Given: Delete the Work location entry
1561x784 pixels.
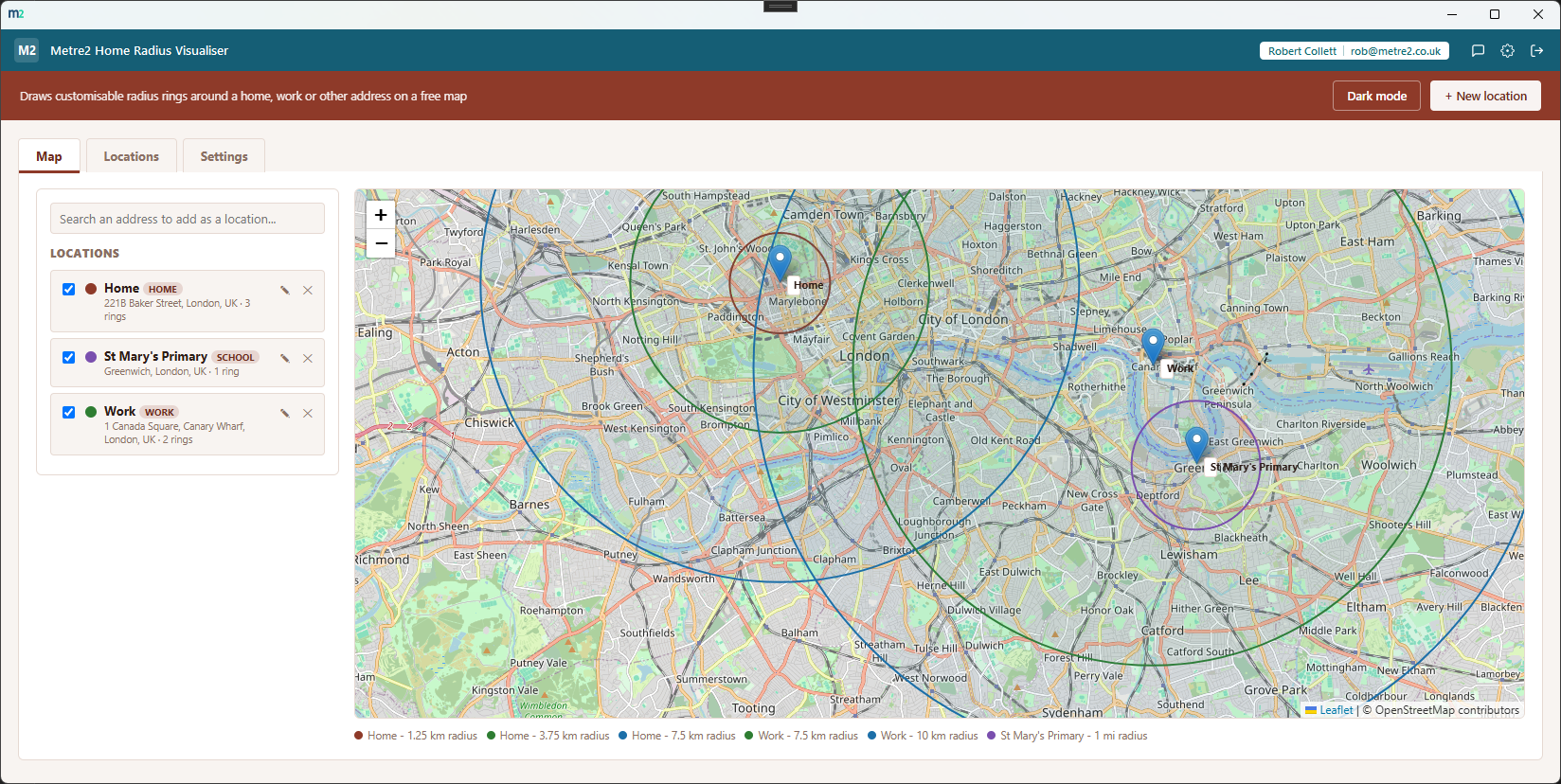Looking at the screenshot, I should [308, 413].
